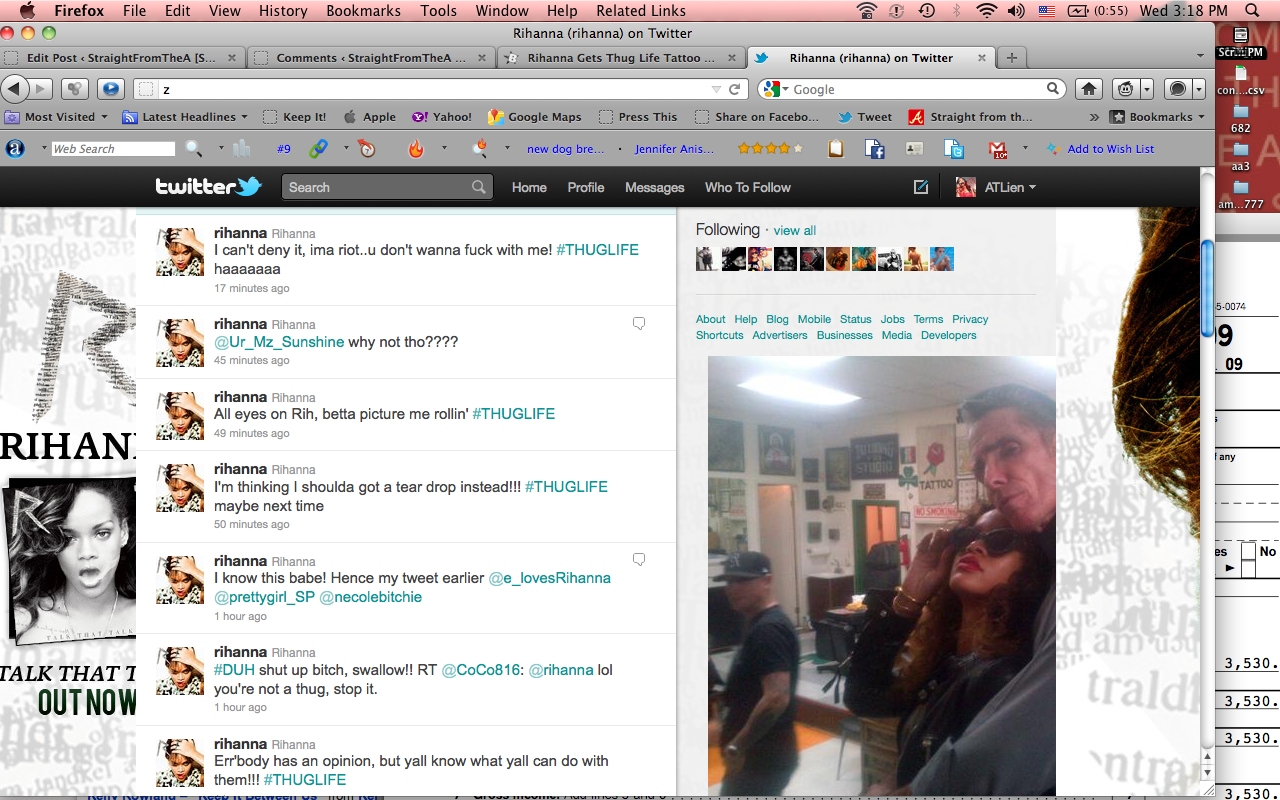Image resolution: width=1280 pixels, height=800 pixels.
Task: Click the 'view all' following link
Action: coord(795,231)
